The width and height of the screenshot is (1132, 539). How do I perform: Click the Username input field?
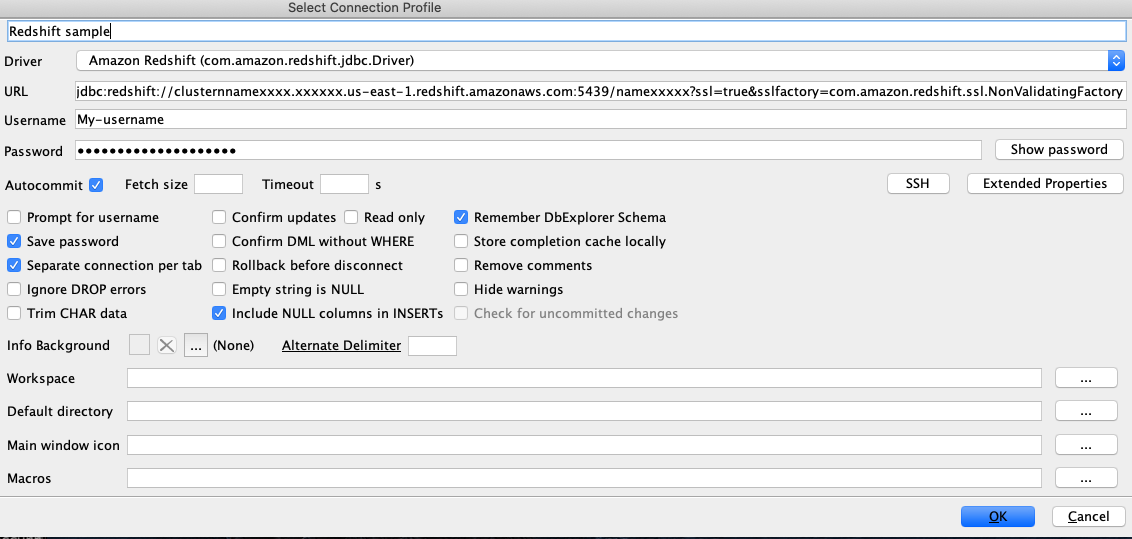click(x=600, y=119)
